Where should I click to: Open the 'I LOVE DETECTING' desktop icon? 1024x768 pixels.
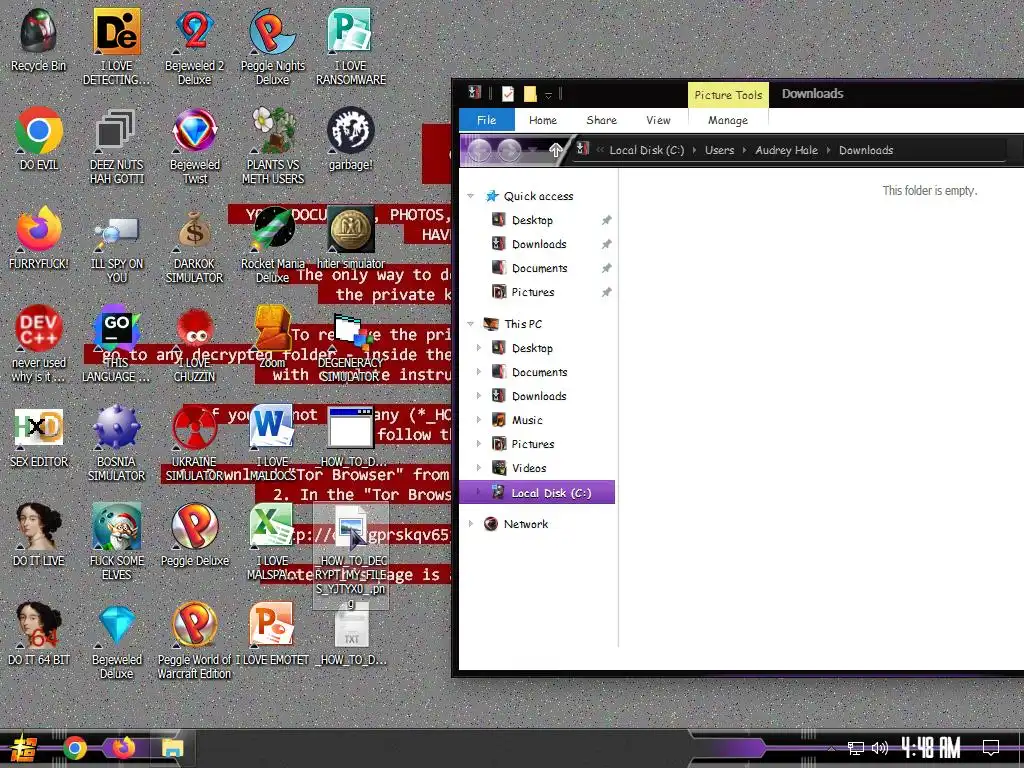pyautogui.click(x=116, y=47)
